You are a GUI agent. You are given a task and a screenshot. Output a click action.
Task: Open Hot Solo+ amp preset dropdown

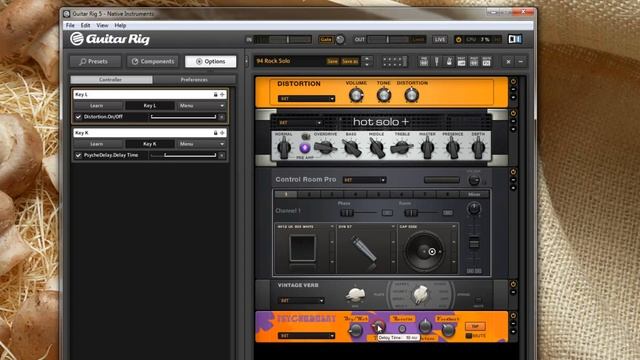tap(300, 122)
